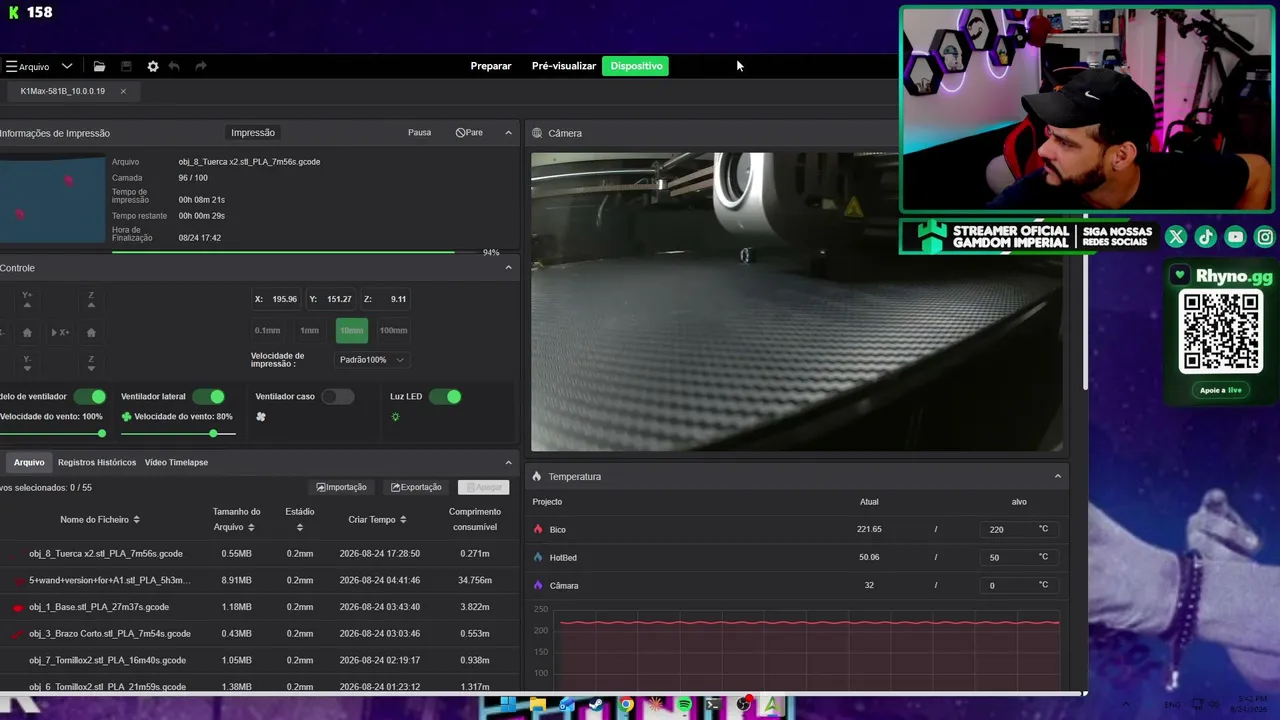Open the Vídeo Timelapse tab
Image resolution: width=1280 pixels, height=720 pixels.
[x=176, y=463]
